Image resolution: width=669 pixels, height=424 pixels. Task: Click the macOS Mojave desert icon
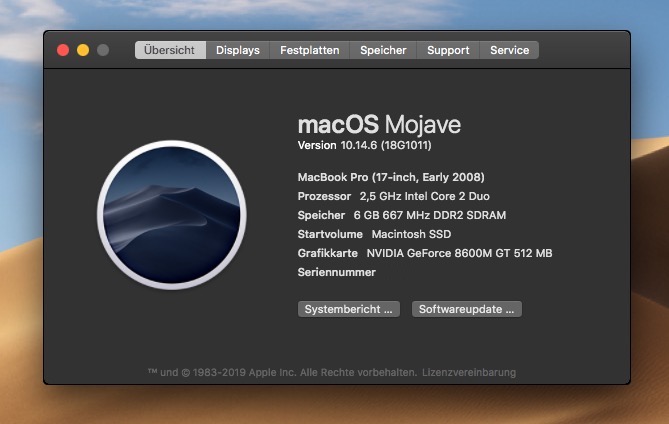(172, 215)
